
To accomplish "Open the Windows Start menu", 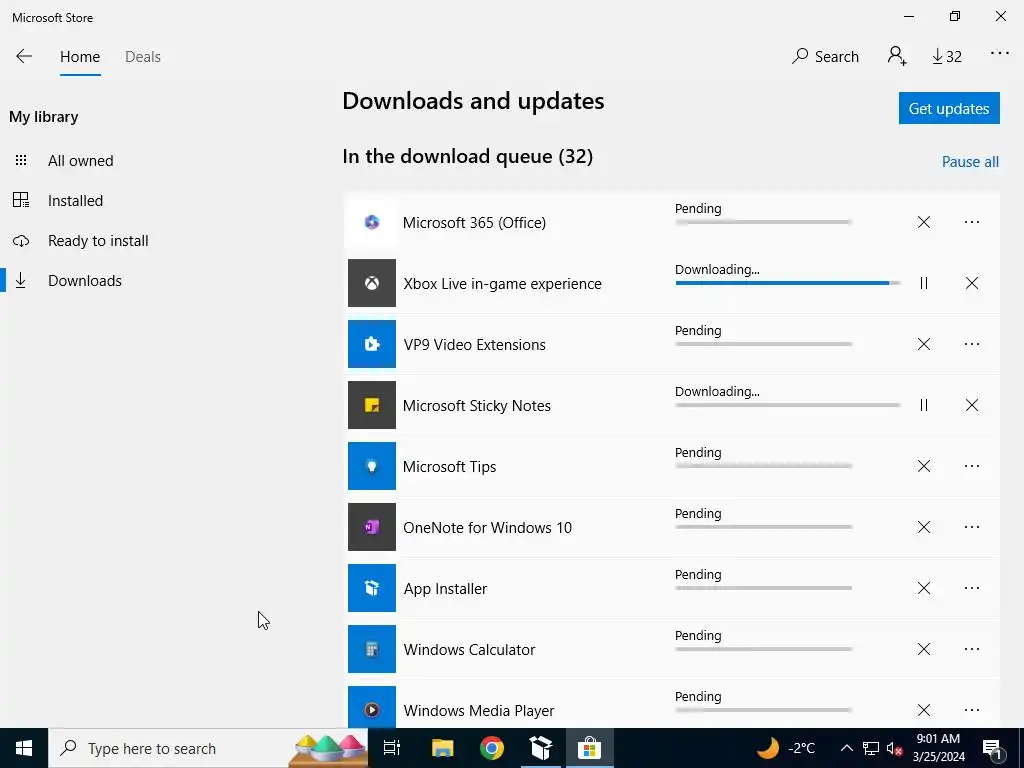I will (x=24, y=748).
